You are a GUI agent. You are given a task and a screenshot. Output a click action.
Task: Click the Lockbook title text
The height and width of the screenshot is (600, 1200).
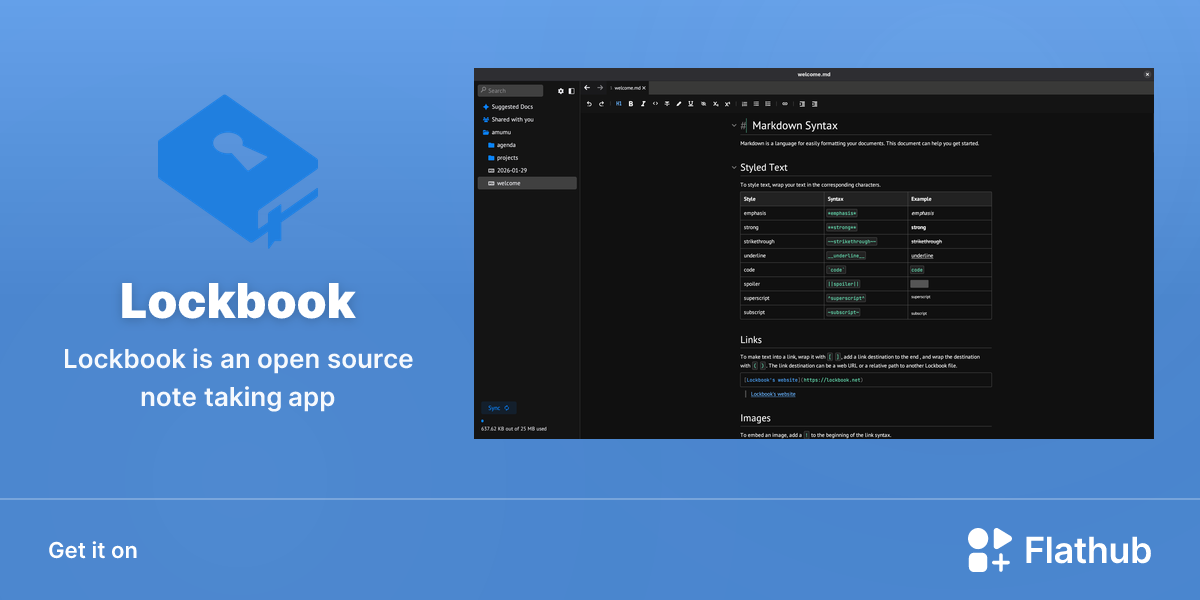point(238,300)
